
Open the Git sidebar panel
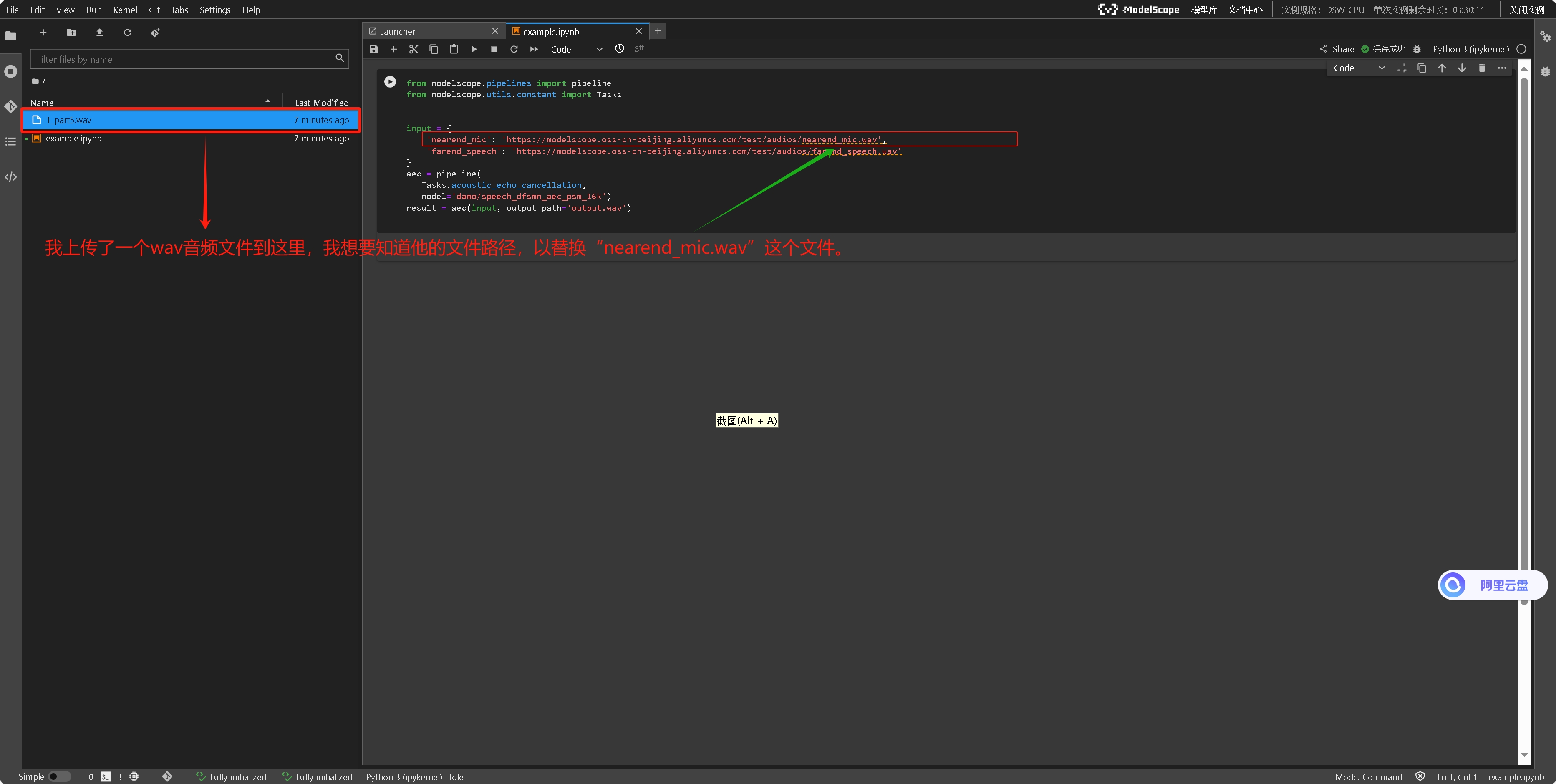(10, 106)
